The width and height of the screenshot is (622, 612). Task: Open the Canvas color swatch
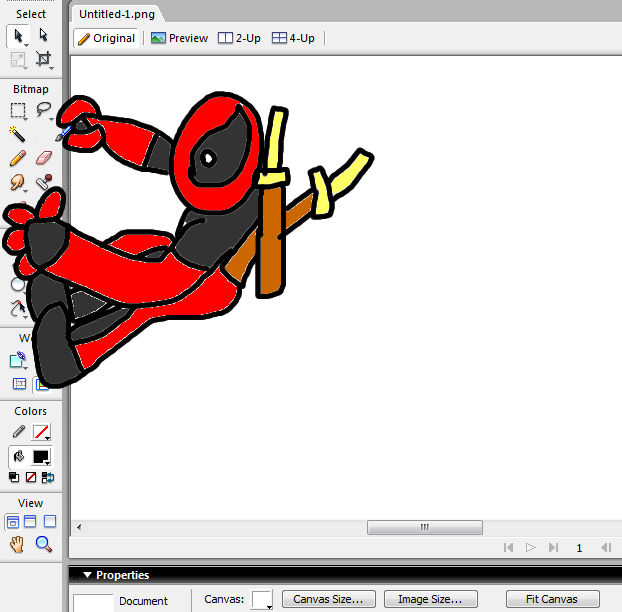point(262,599)
